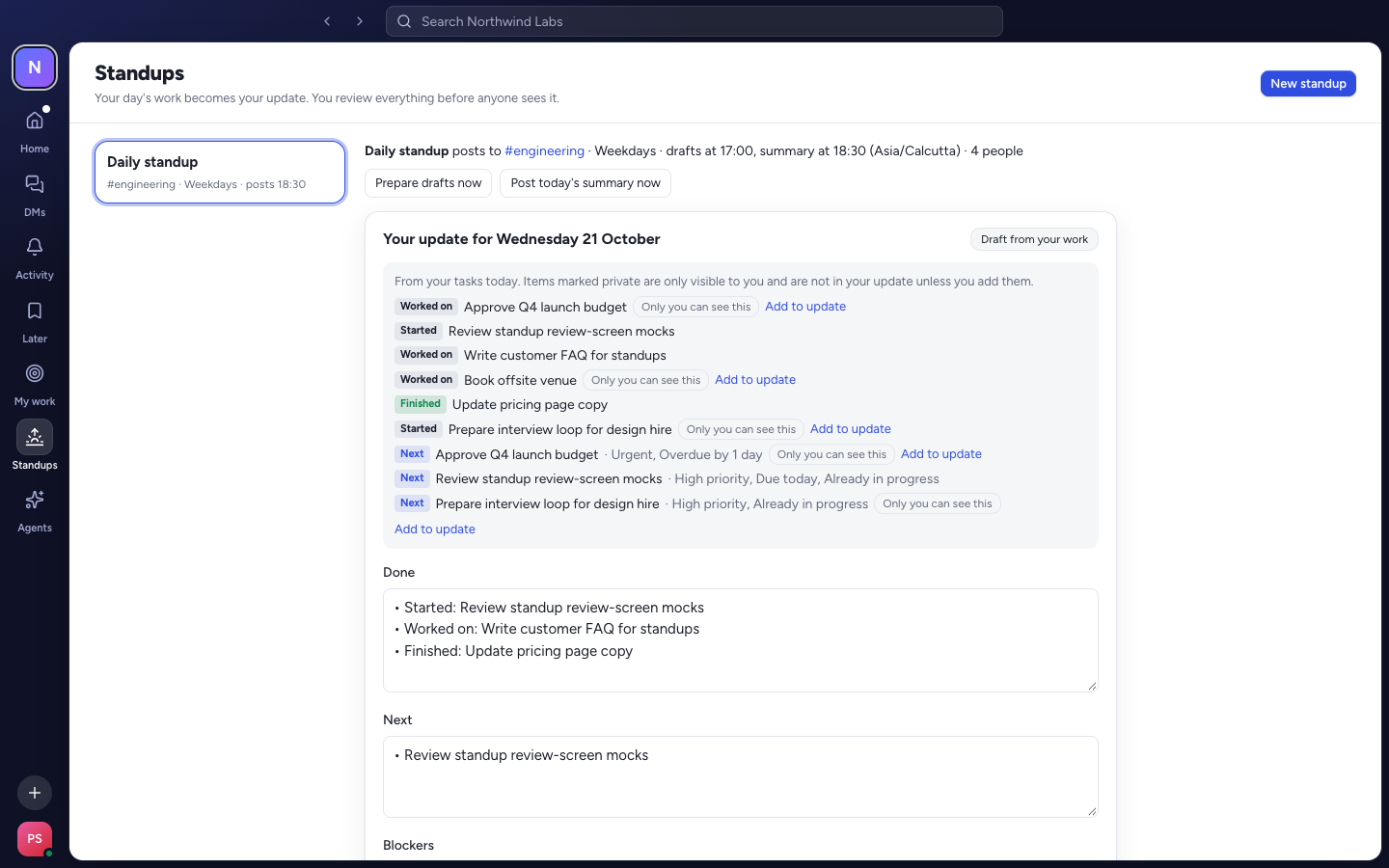Navigate back with the left arrow
The image size is (1389, 868).
[327, 21]
